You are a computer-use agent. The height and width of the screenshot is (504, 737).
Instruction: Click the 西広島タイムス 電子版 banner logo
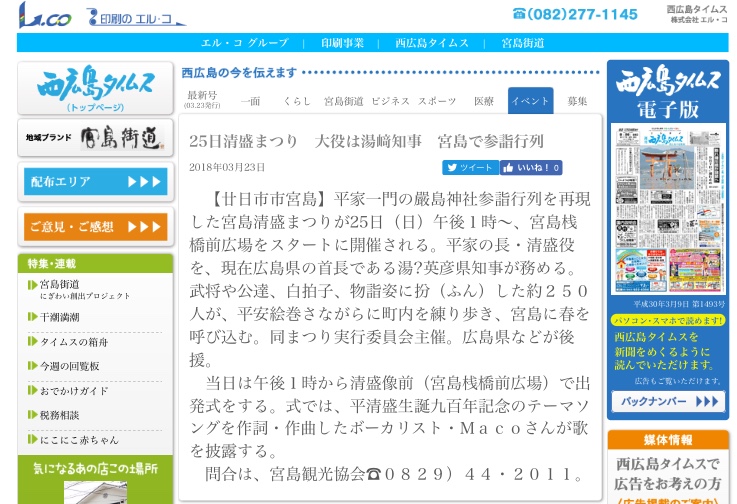click(x=667, y=93)
